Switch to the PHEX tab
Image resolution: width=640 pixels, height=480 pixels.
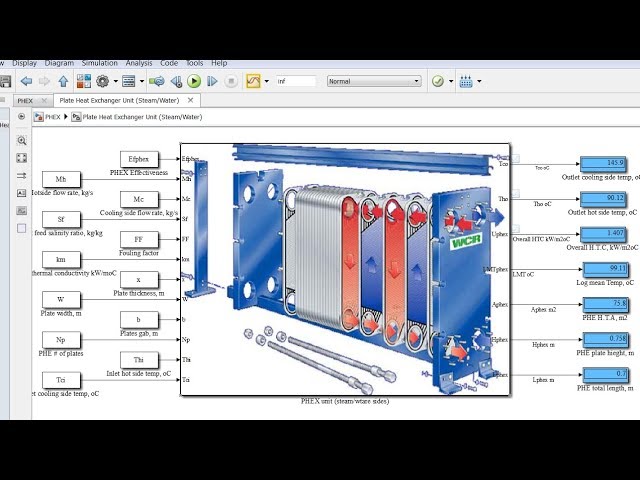25,101
